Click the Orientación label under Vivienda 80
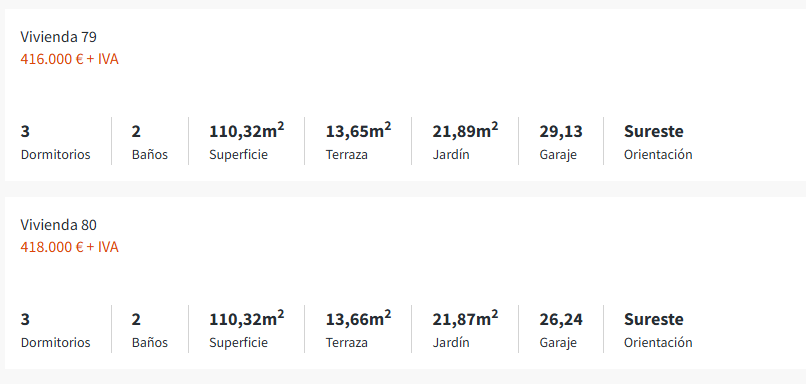Screen dimensions: 806x384 coord(658,342)
